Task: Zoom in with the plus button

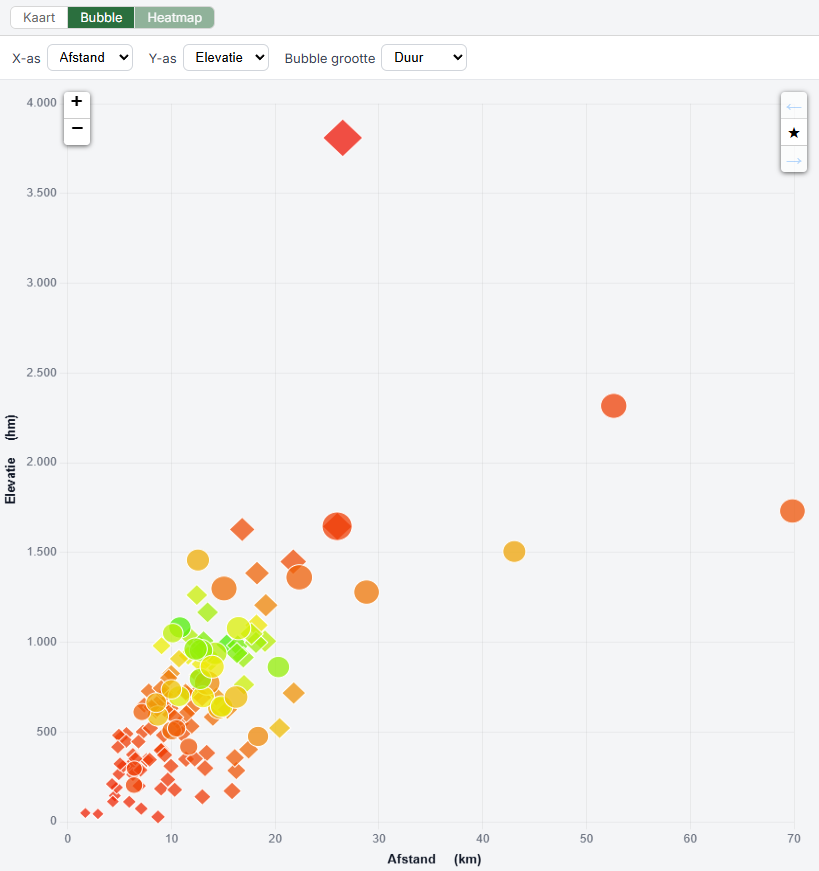Action: pos(77,102)
